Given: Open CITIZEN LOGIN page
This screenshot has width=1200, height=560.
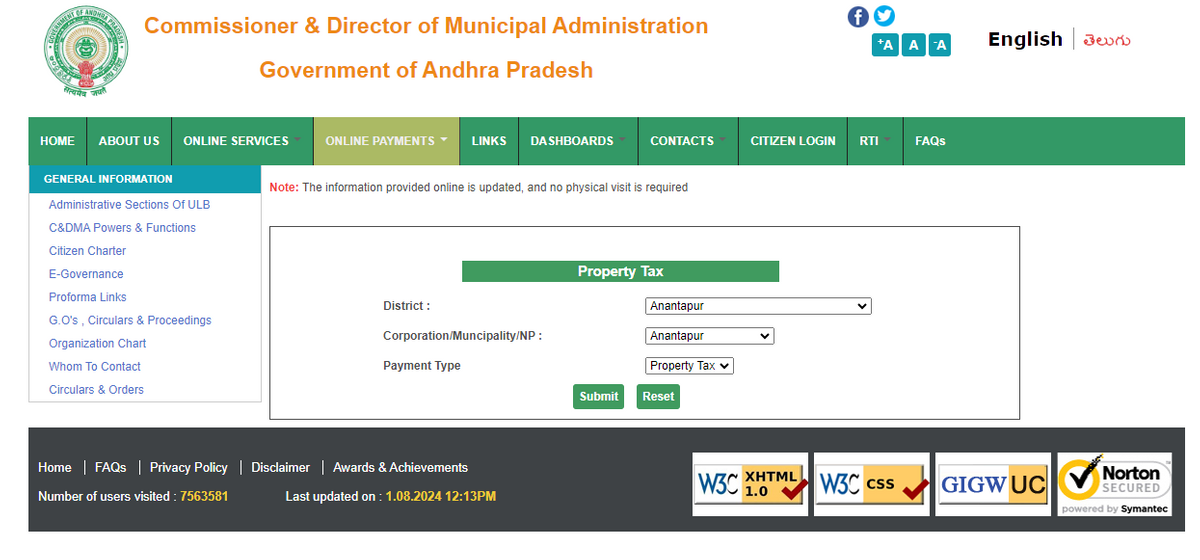Looking at the screenshot, I should click(x=793, y=141).
